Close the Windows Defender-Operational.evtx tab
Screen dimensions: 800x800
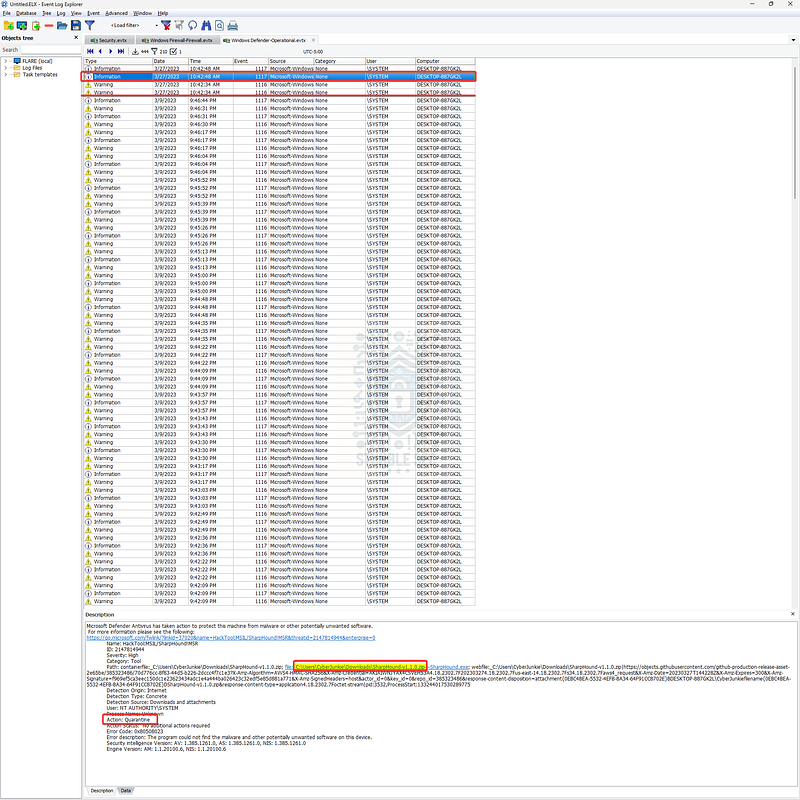(313, 40)
